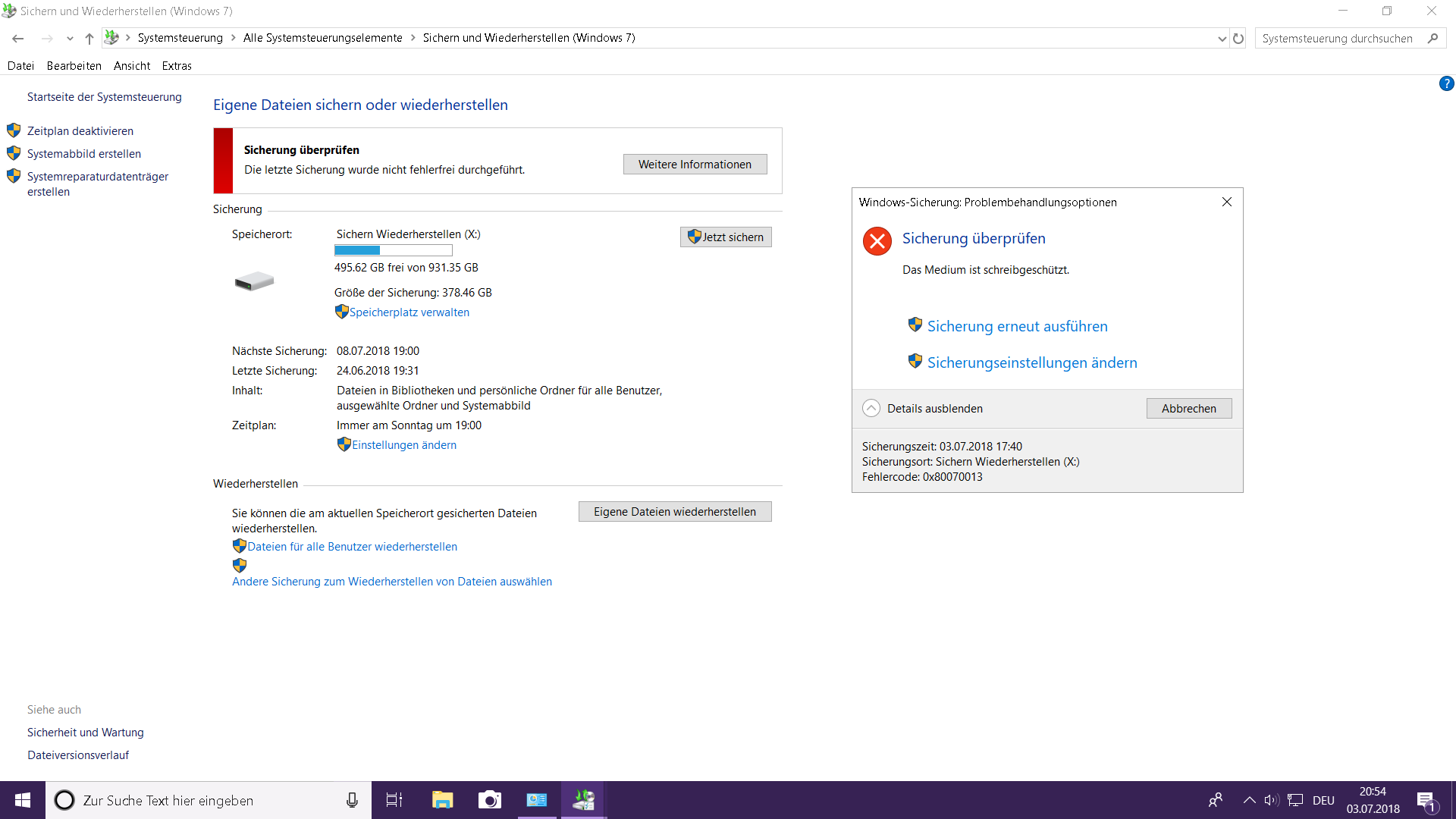
Task: Open the Ansicht menu
Action: coord(132,66)
